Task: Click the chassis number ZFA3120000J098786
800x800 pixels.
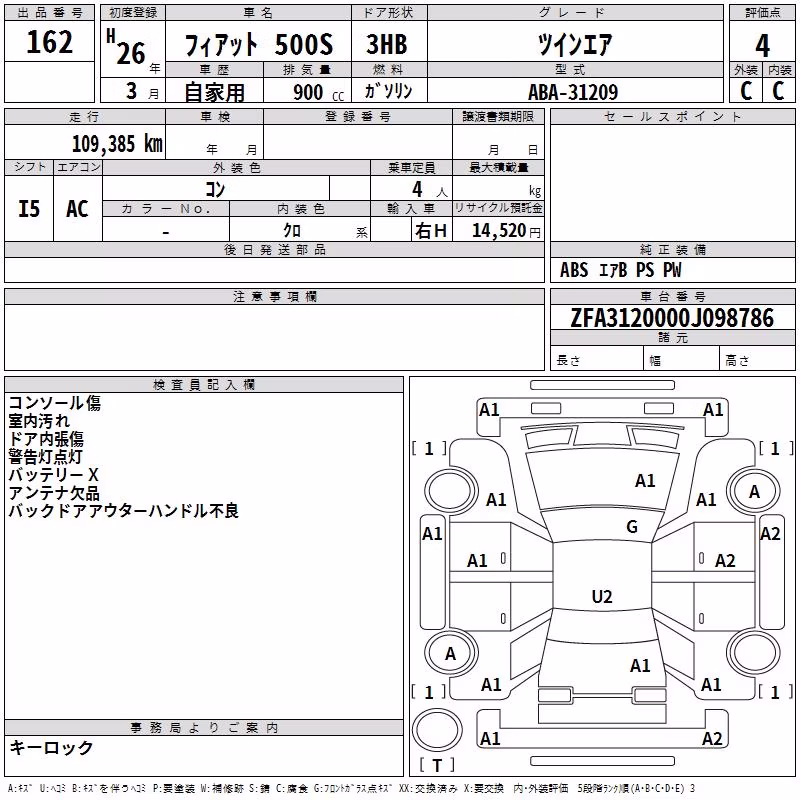Action: point(672,318)
